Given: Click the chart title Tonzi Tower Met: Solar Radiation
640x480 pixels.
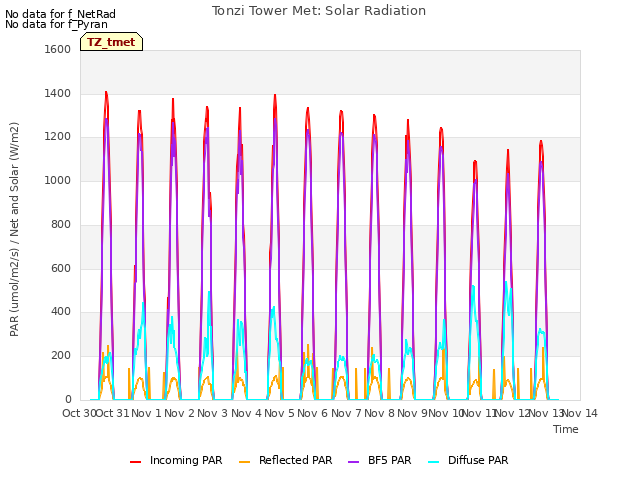Looking at the screenshot, I should [x=319, y=11].
